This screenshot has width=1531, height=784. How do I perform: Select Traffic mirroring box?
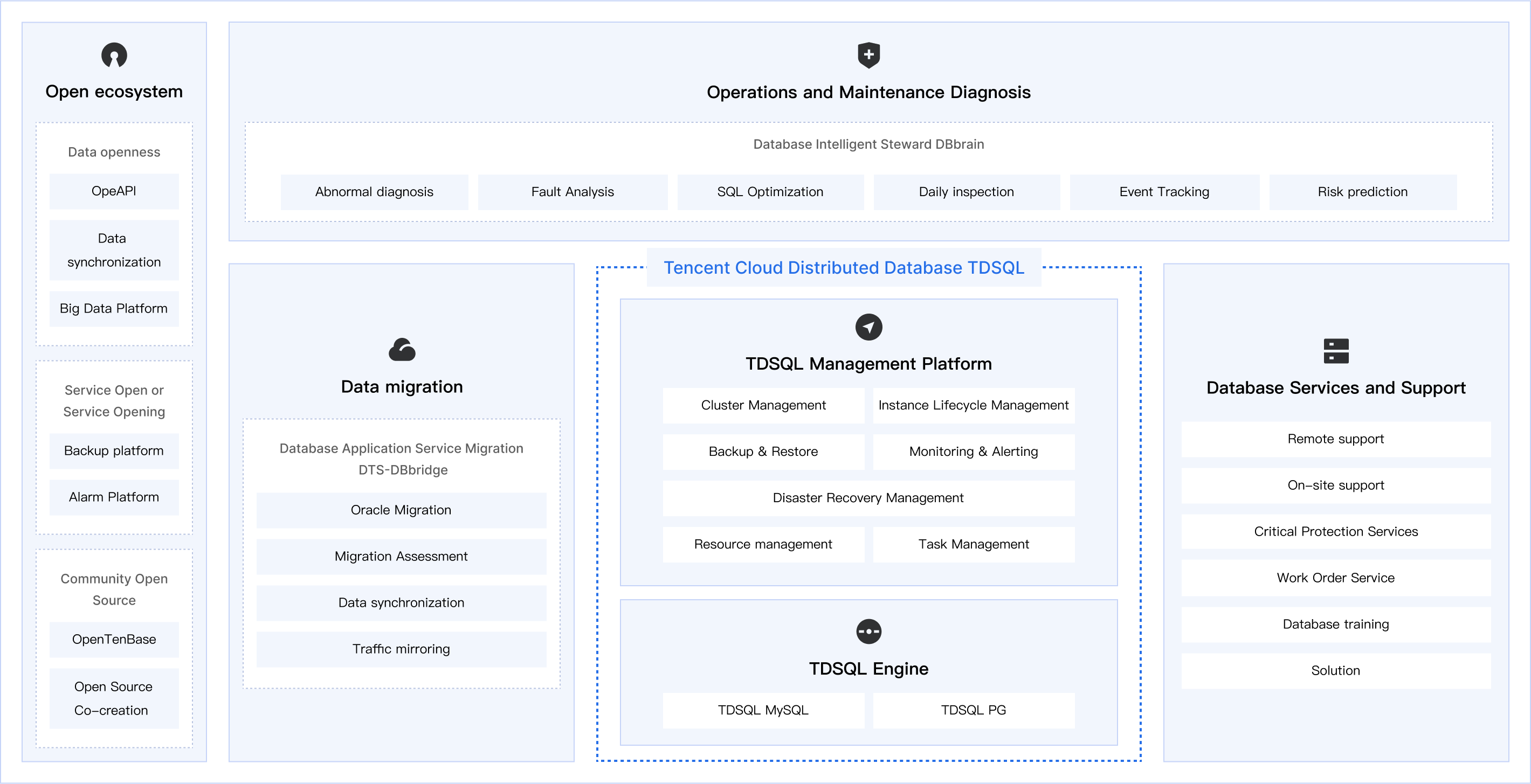pos(401,649)
